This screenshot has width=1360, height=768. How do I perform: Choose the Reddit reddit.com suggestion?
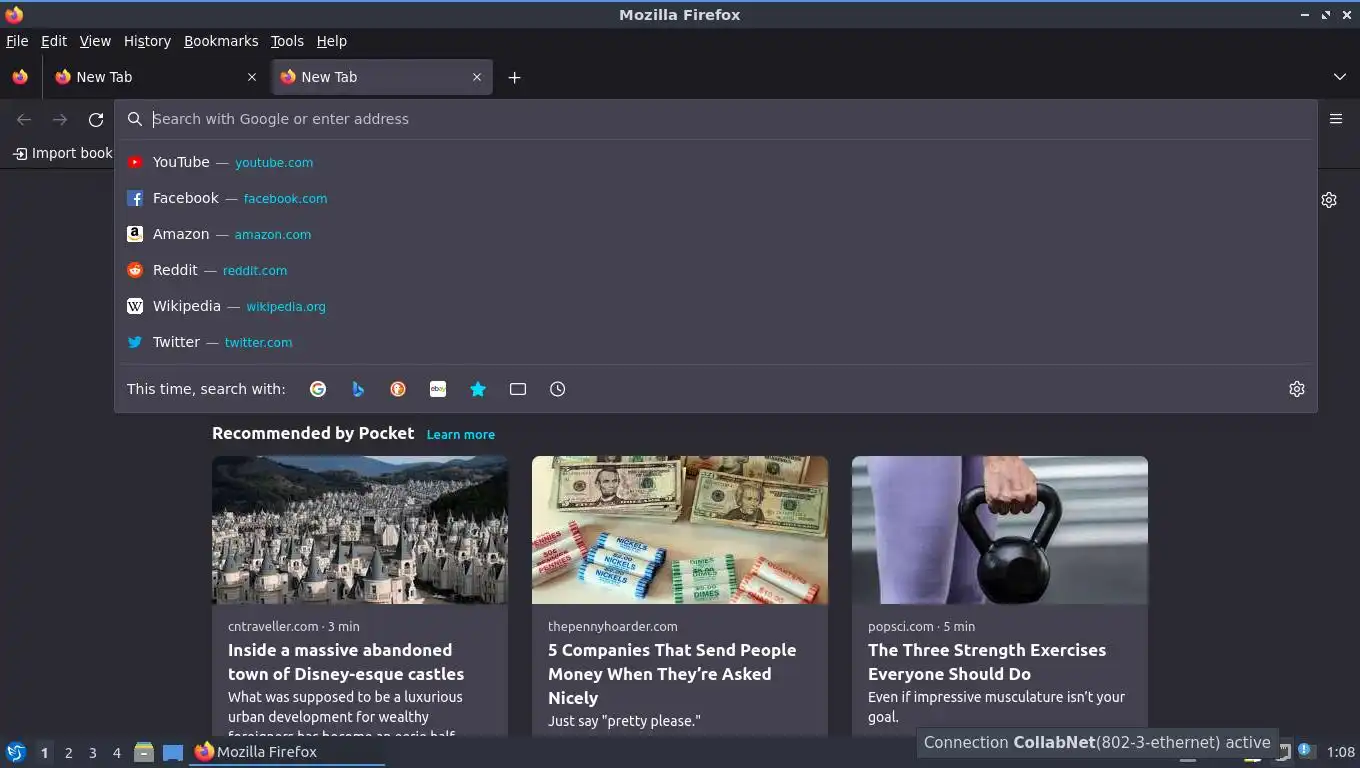coord(715,270)
